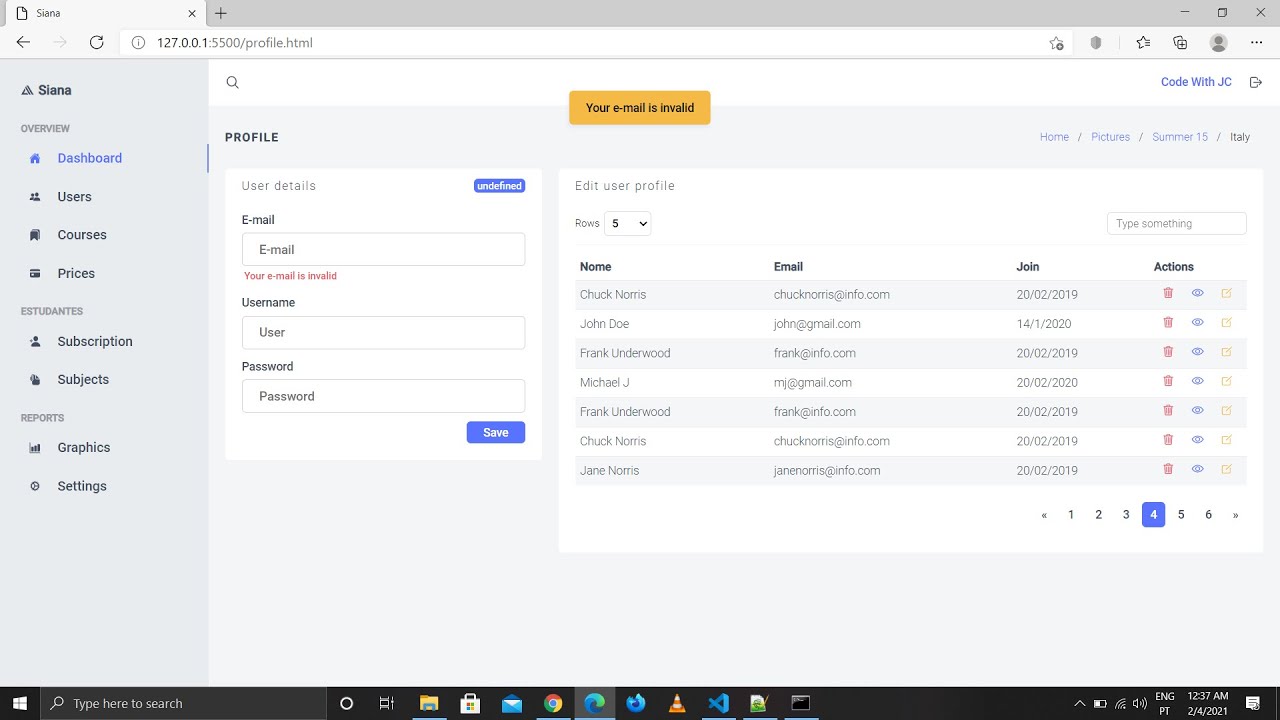Click chucknorris@info.com in first row

[832, 294]
